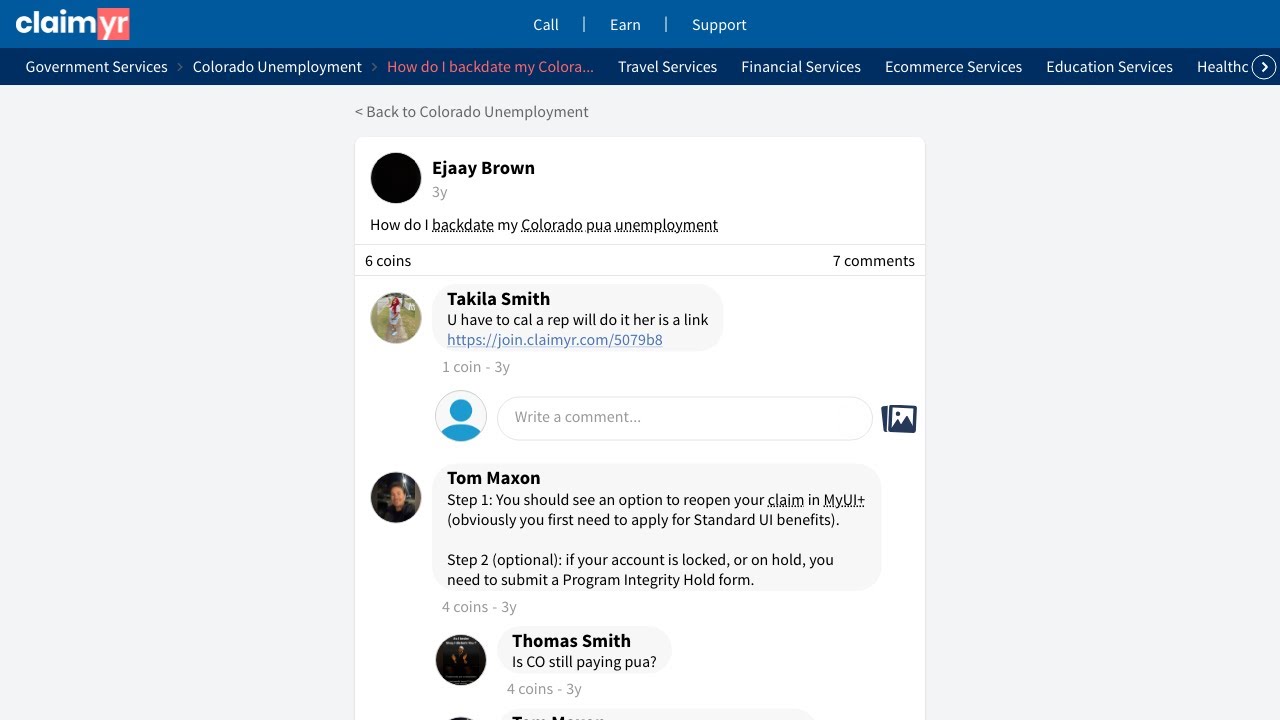Click the claimyr logo

(x=72, y=23)
